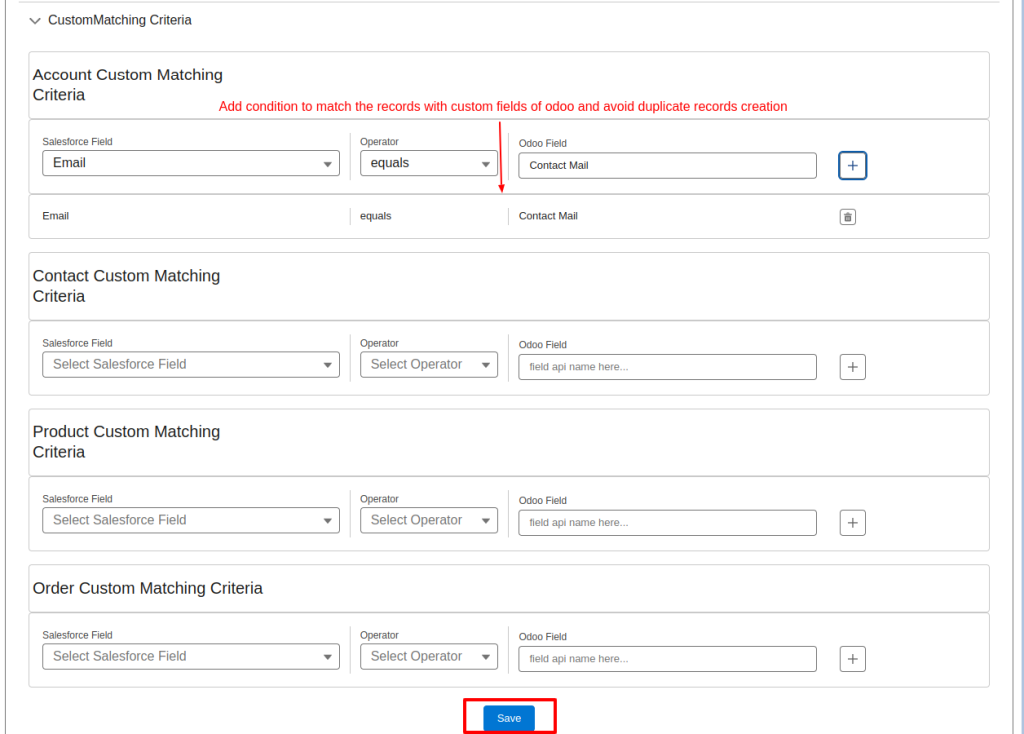Viewport: 1024px width, 734px height.
Task: Click 'Contact Mail' text in saved condition row
Action: tap(548, 216)
